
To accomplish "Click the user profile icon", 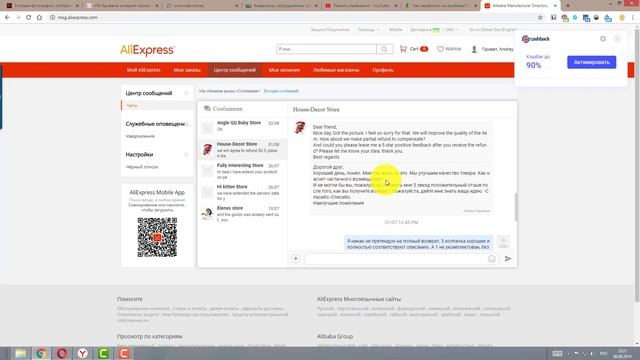I will click(474, 49).
